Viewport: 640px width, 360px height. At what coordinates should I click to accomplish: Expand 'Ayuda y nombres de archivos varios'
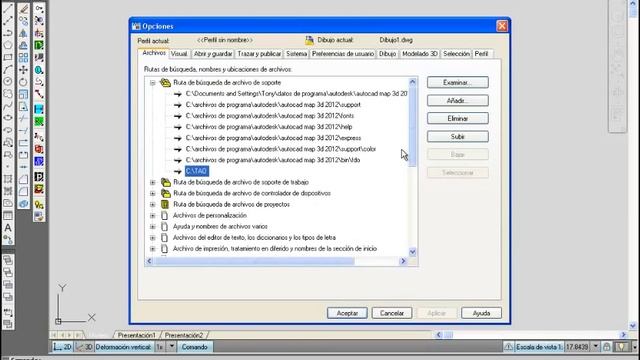point(152,227)
